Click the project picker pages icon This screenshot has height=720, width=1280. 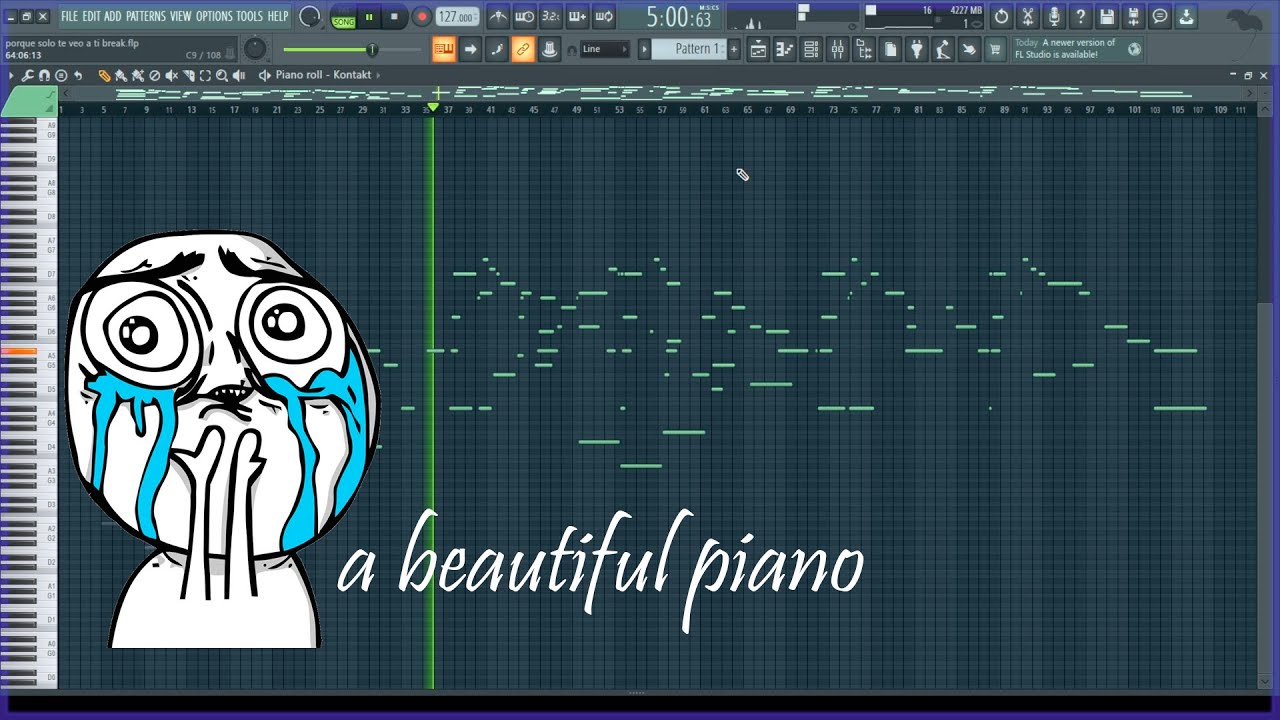[890, 49]
